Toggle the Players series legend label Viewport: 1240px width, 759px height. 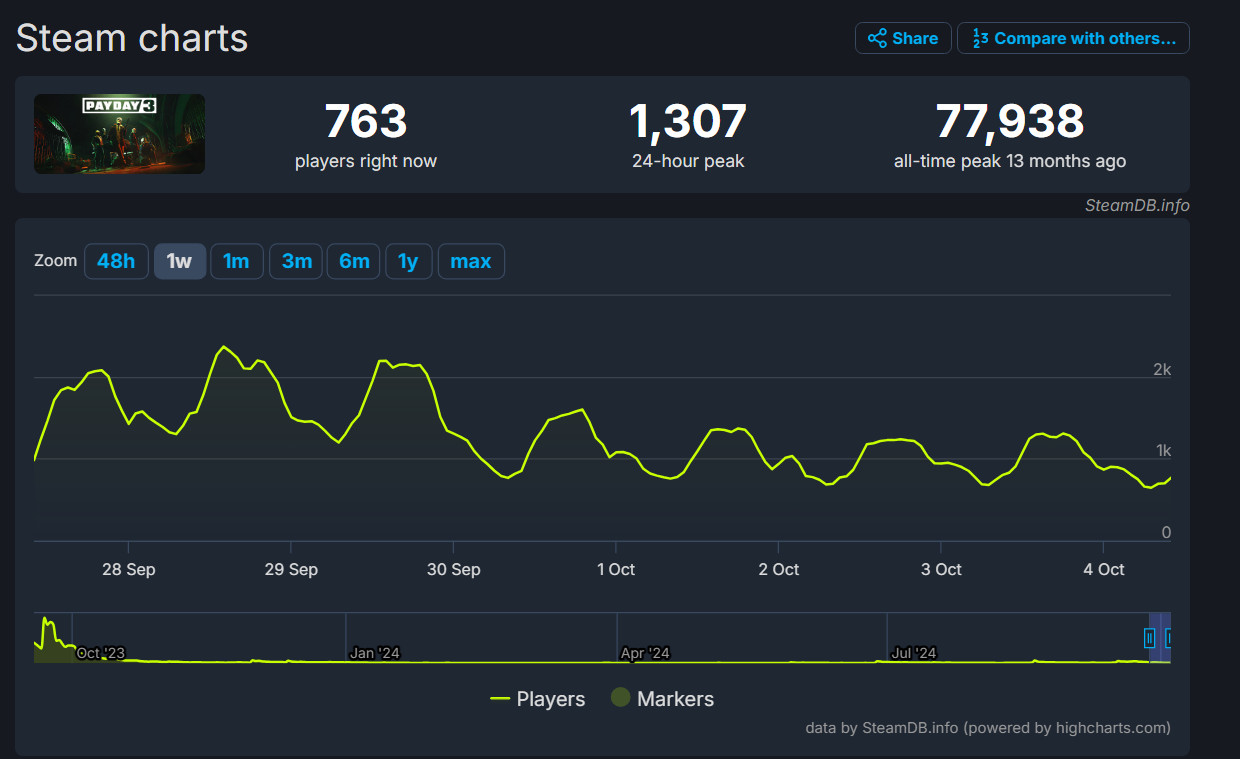[x=550, y=699]
